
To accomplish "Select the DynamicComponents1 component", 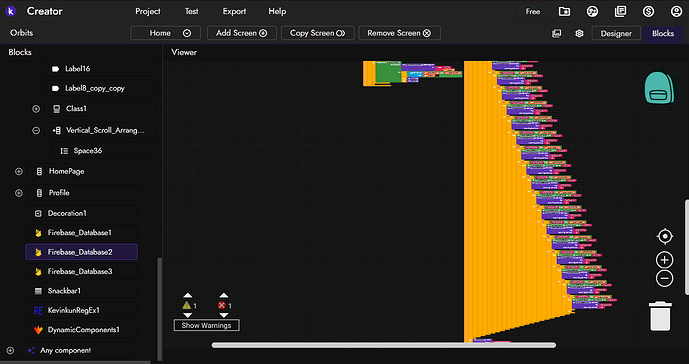I will click(x=82, y=330).
